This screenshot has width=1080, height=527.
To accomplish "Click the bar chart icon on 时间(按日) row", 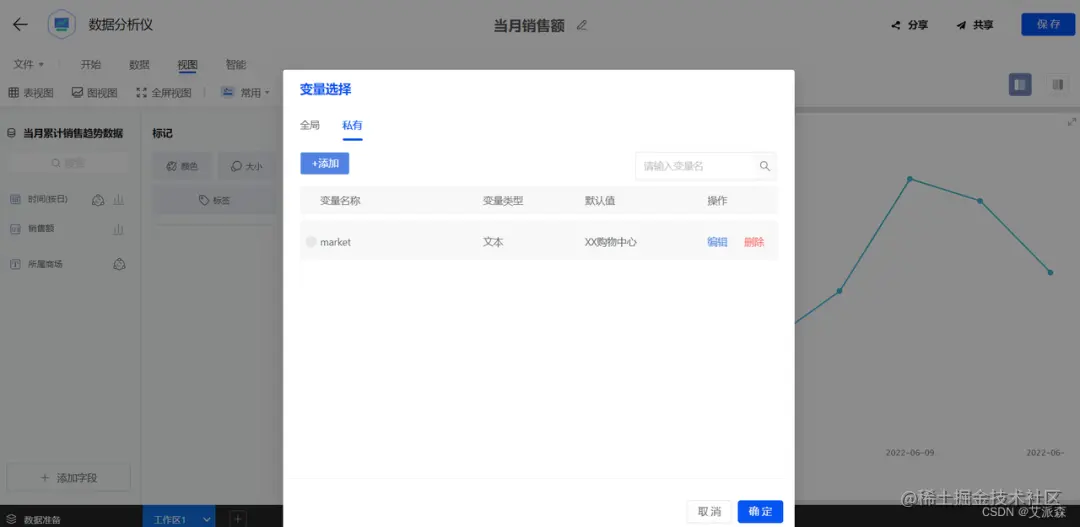I will pos(118,200).
